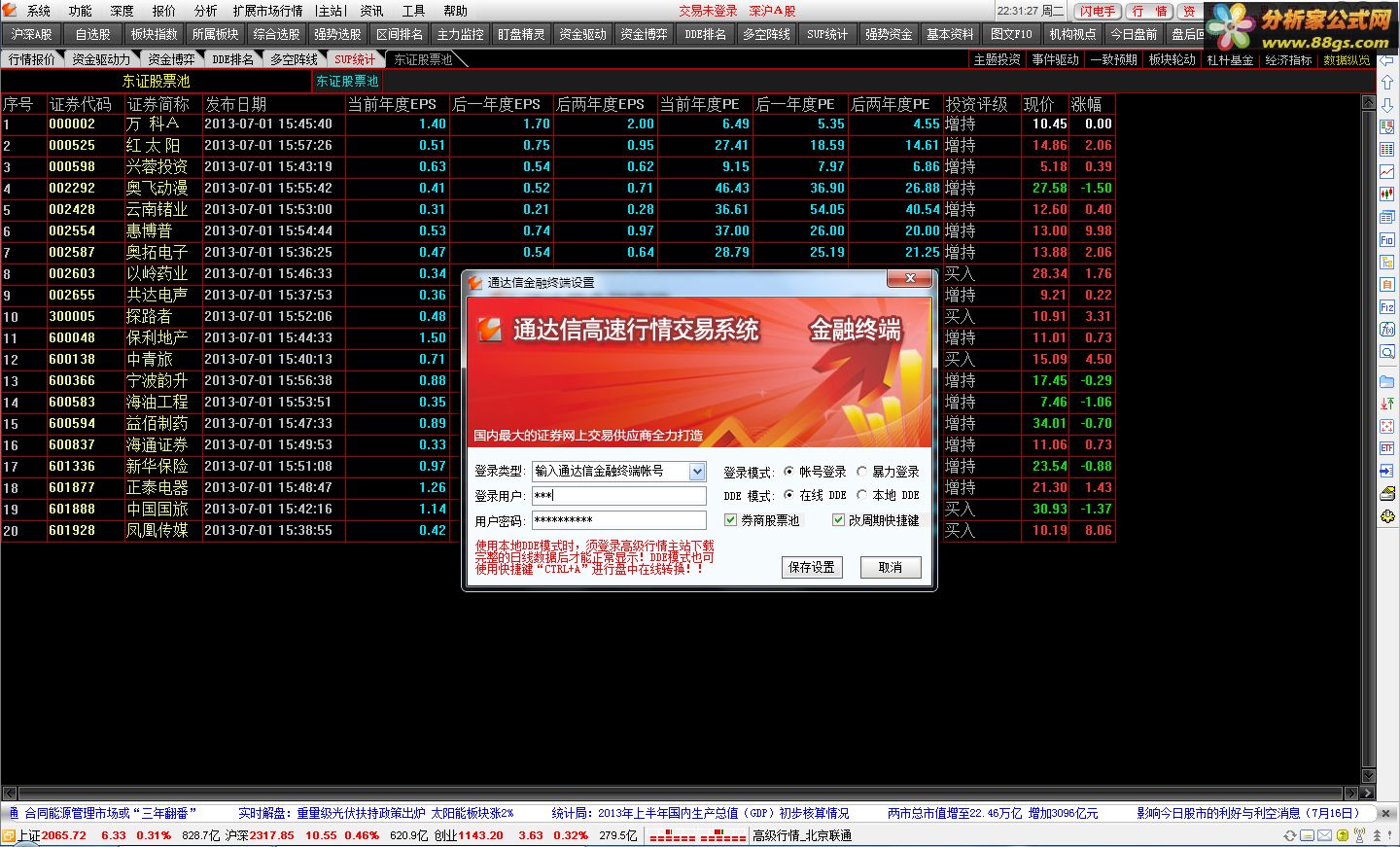Click the 保存设置 button
Image resolution: width=1400 pixels, height=847 pixels.
[812, 567]
